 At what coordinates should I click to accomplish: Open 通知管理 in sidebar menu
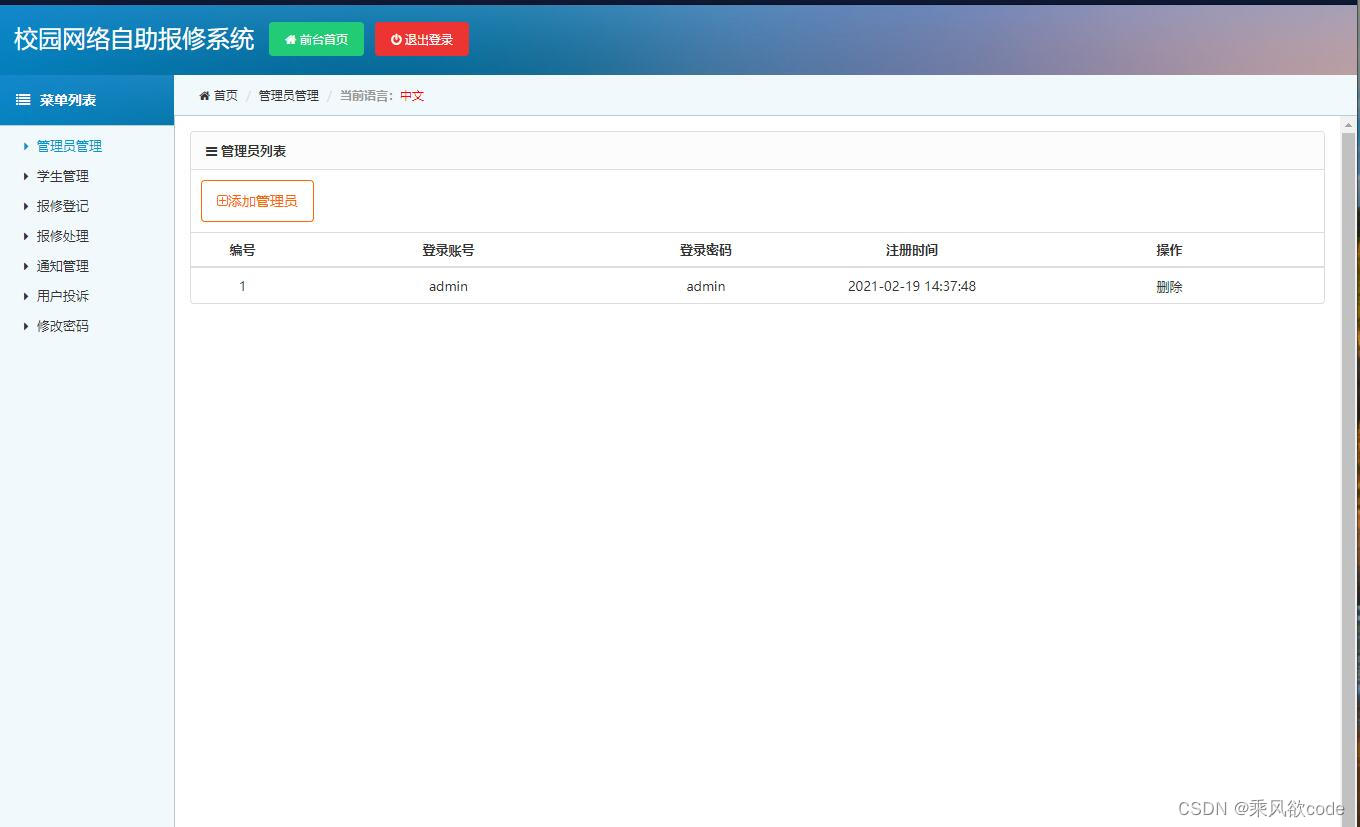click(x=63, y=266)
